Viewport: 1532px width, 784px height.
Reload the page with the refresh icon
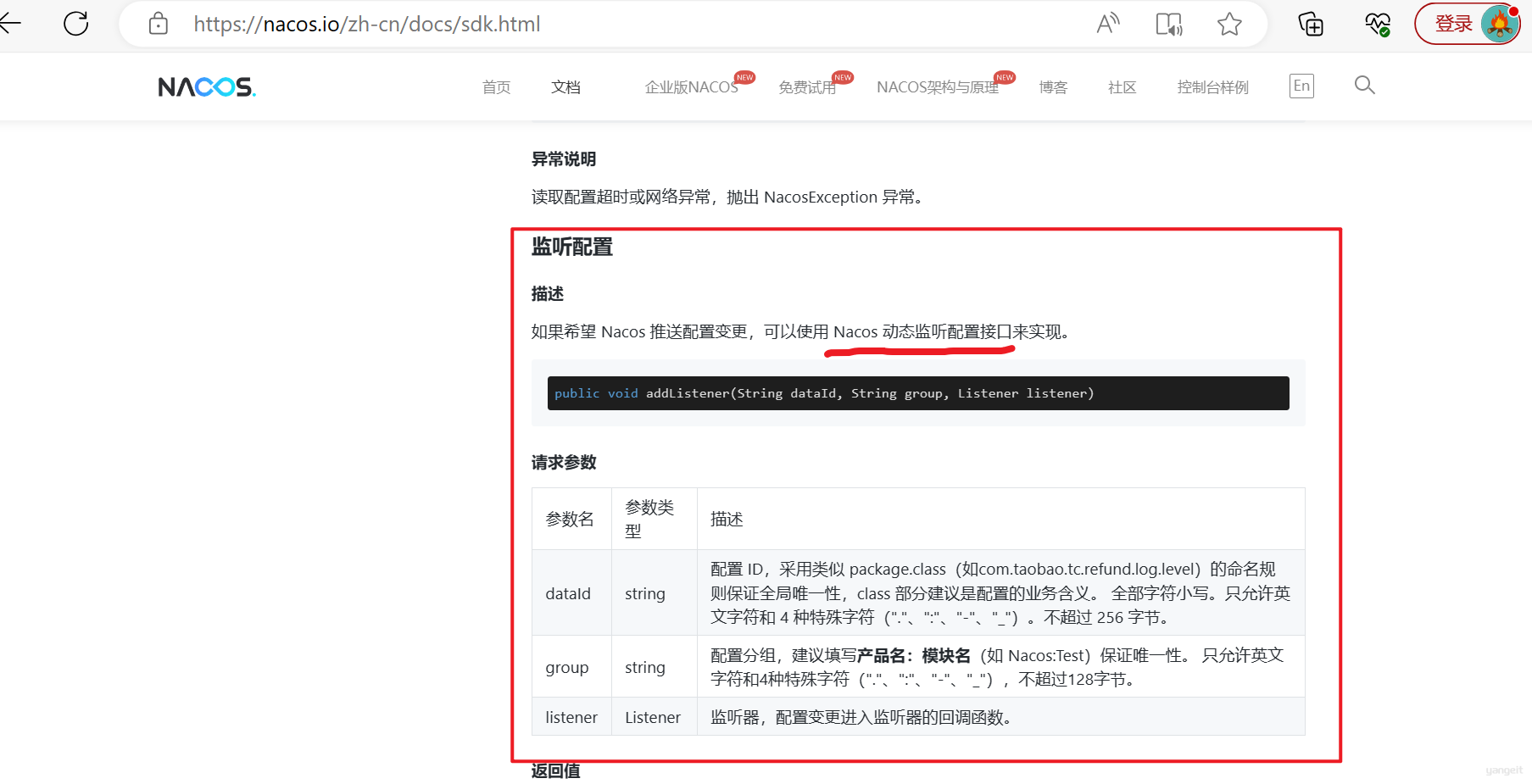coord(76,24)
